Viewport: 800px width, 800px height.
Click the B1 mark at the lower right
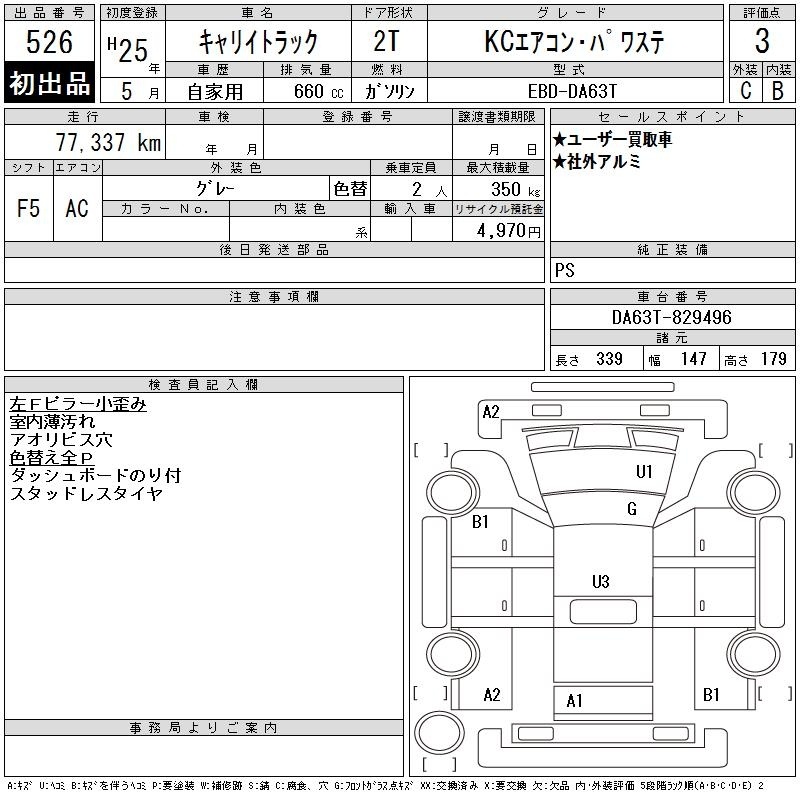click(x=711, y=694)
